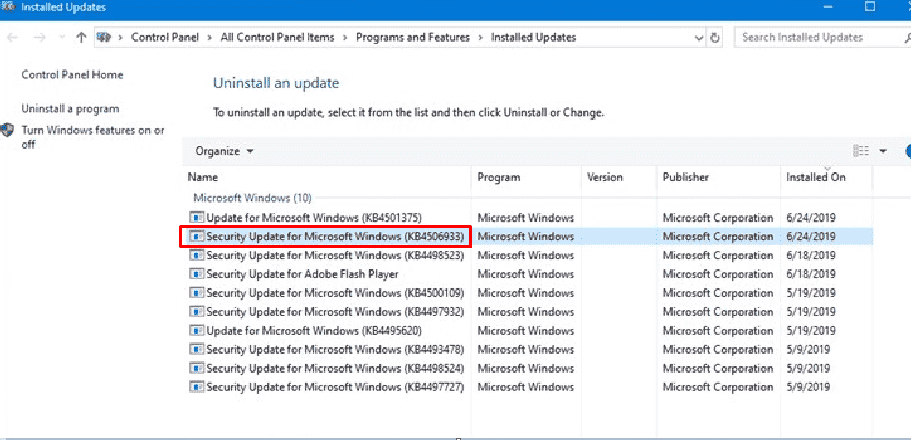Go up one level with Up arrow
The height and width of the screenshot is (440, 911).
point(81,38)
